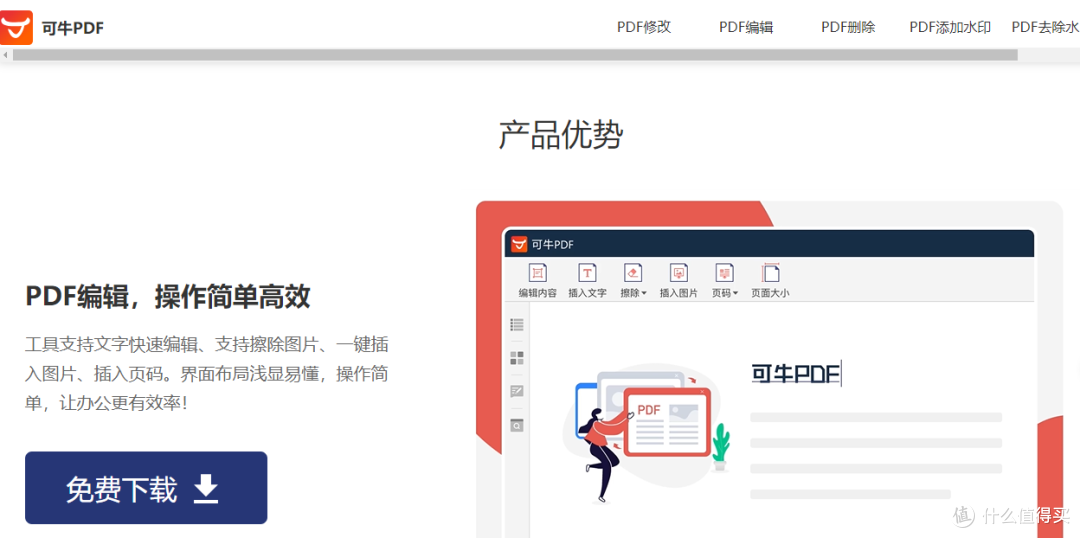The height and width of the screenshot is (538, 1080).
Task: Open the outline list sidebar icon
Action: pos(517,324)
